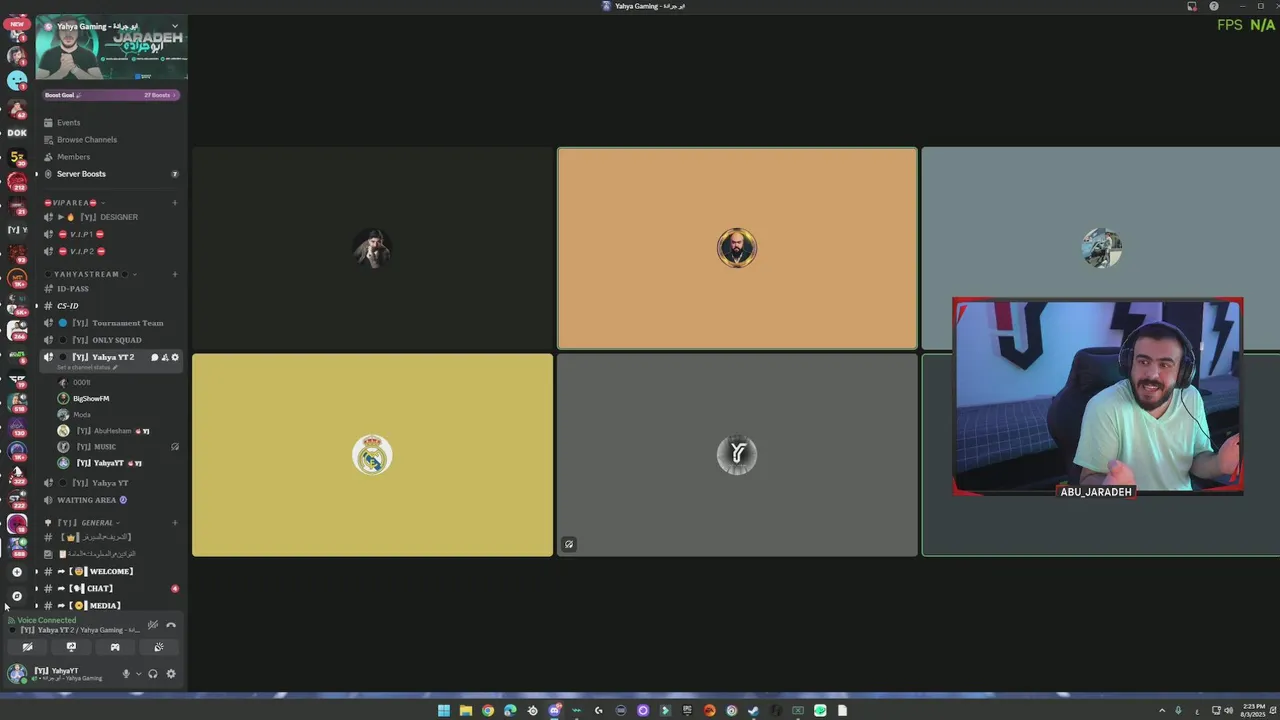Screen dimensions: 1280x720
Task: Click deafened icon on gray tile
Action: [569, 544]
